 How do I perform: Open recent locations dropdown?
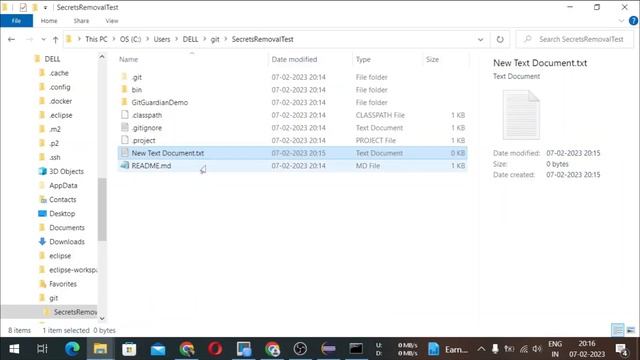point(43,40)
